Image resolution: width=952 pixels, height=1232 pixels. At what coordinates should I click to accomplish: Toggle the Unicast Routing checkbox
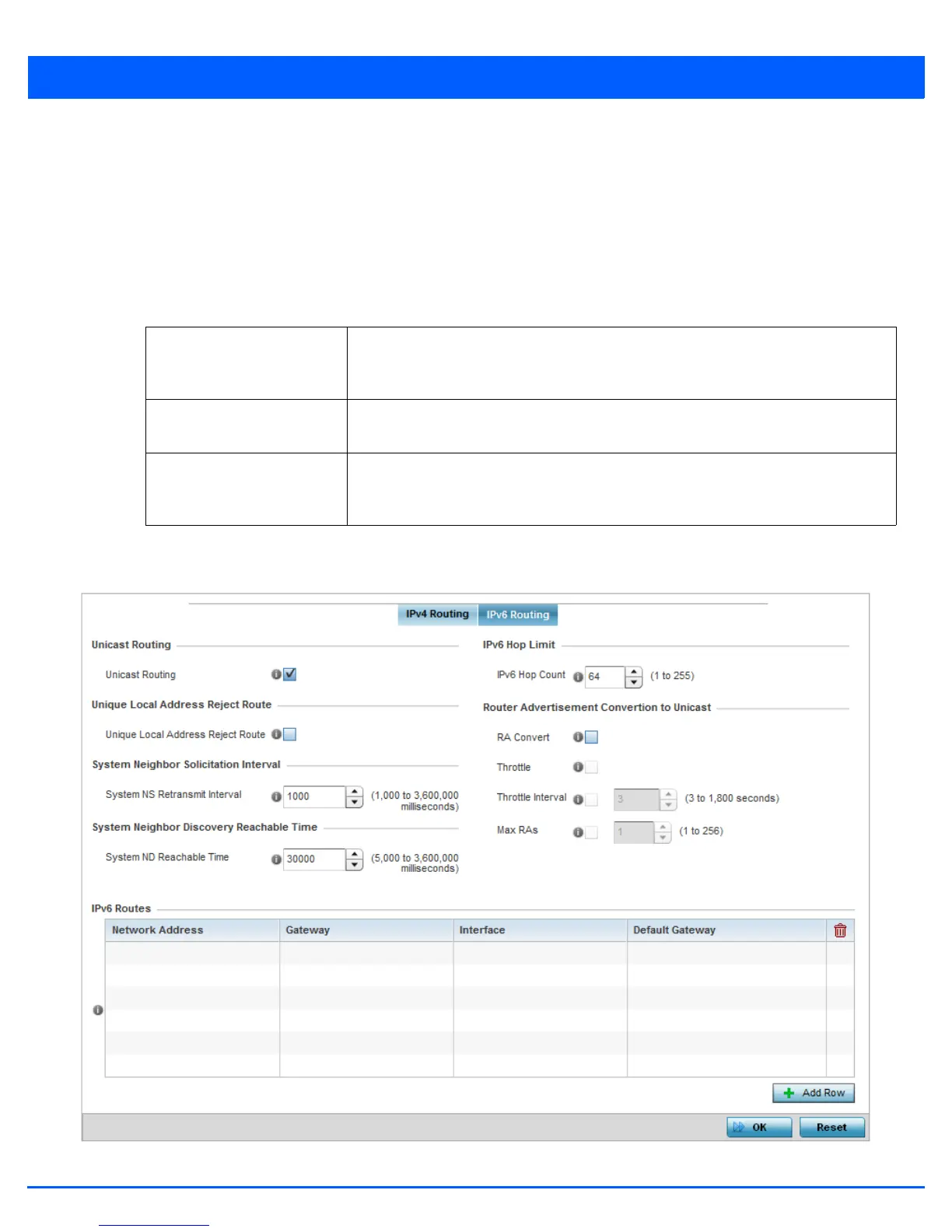pyautogui.click(x=290, y=674)
